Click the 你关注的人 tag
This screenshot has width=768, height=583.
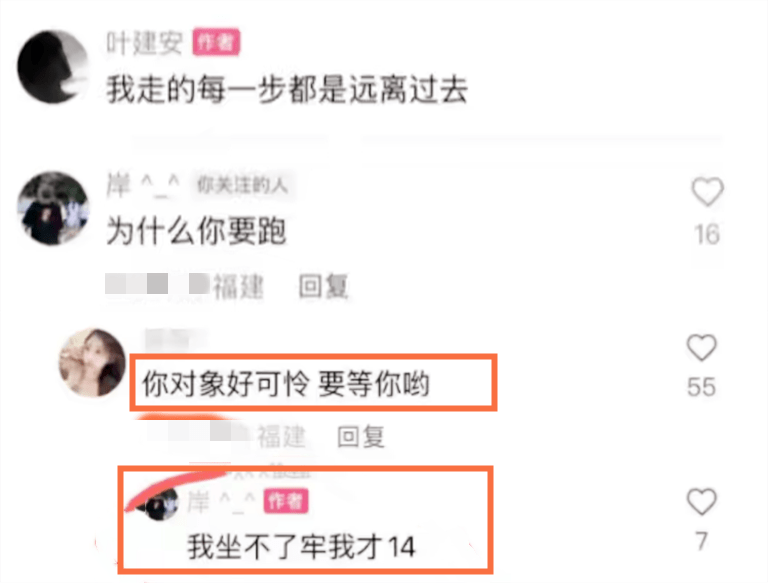pos(242,185)
